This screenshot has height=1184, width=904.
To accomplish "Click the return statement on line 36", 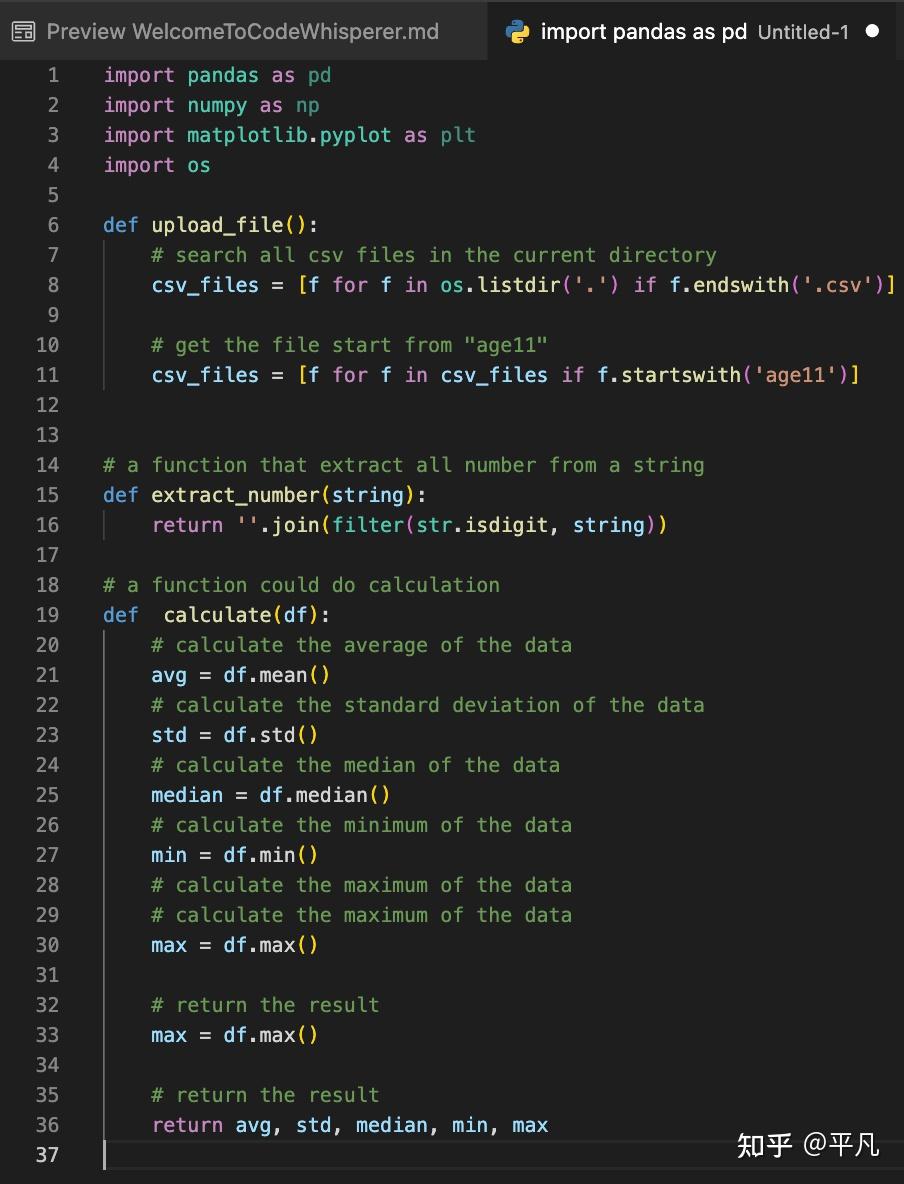I will (x=350, y=1125).
